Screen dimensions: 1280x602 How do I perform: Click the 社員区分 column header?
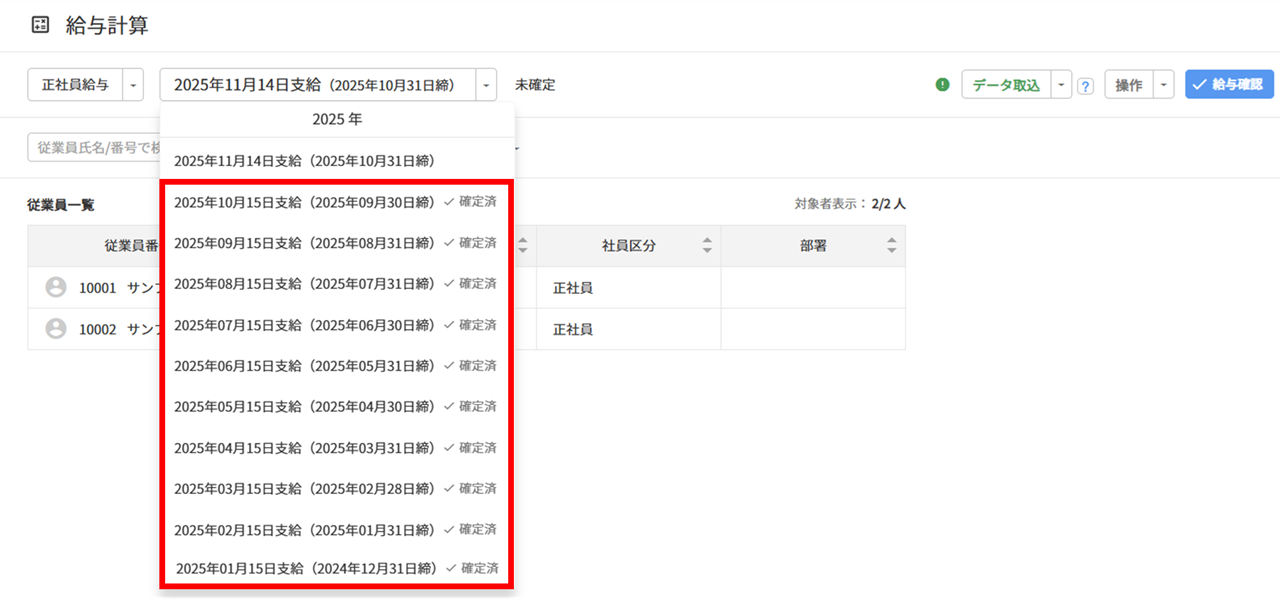628,245
